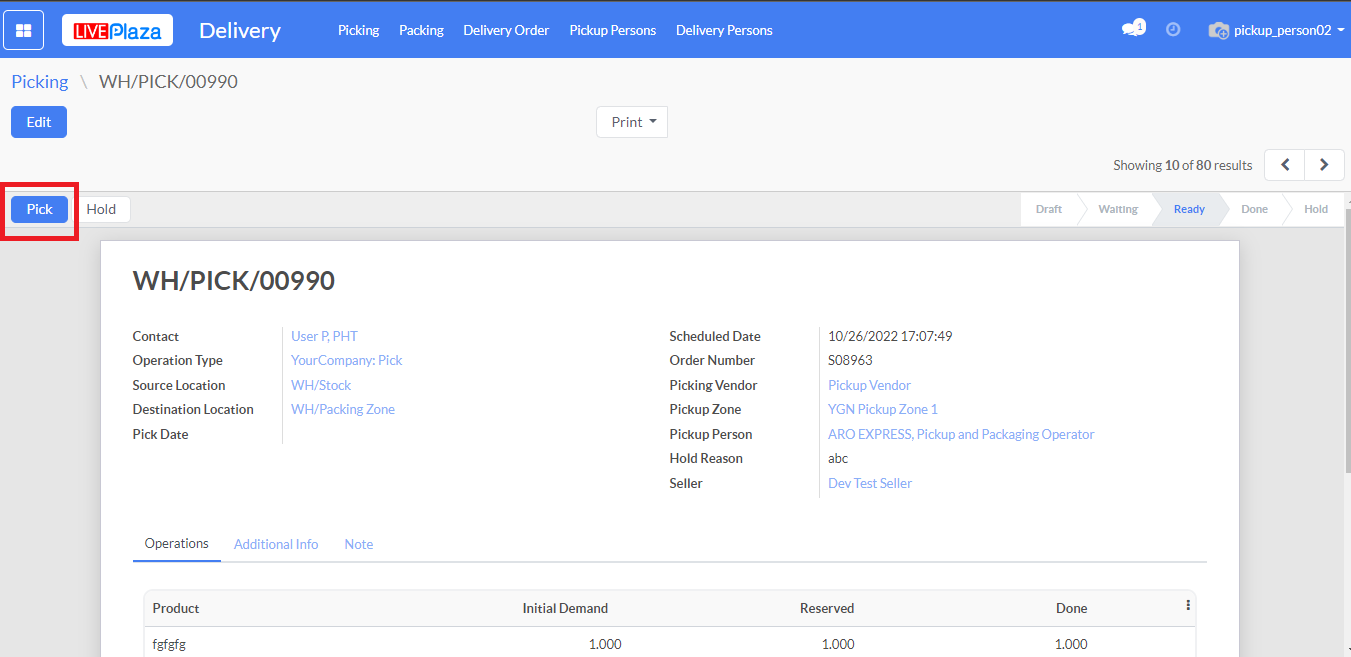Click the pickup_person02 user avatar icon
The image size is (1351, 657).
point(1218,31)
